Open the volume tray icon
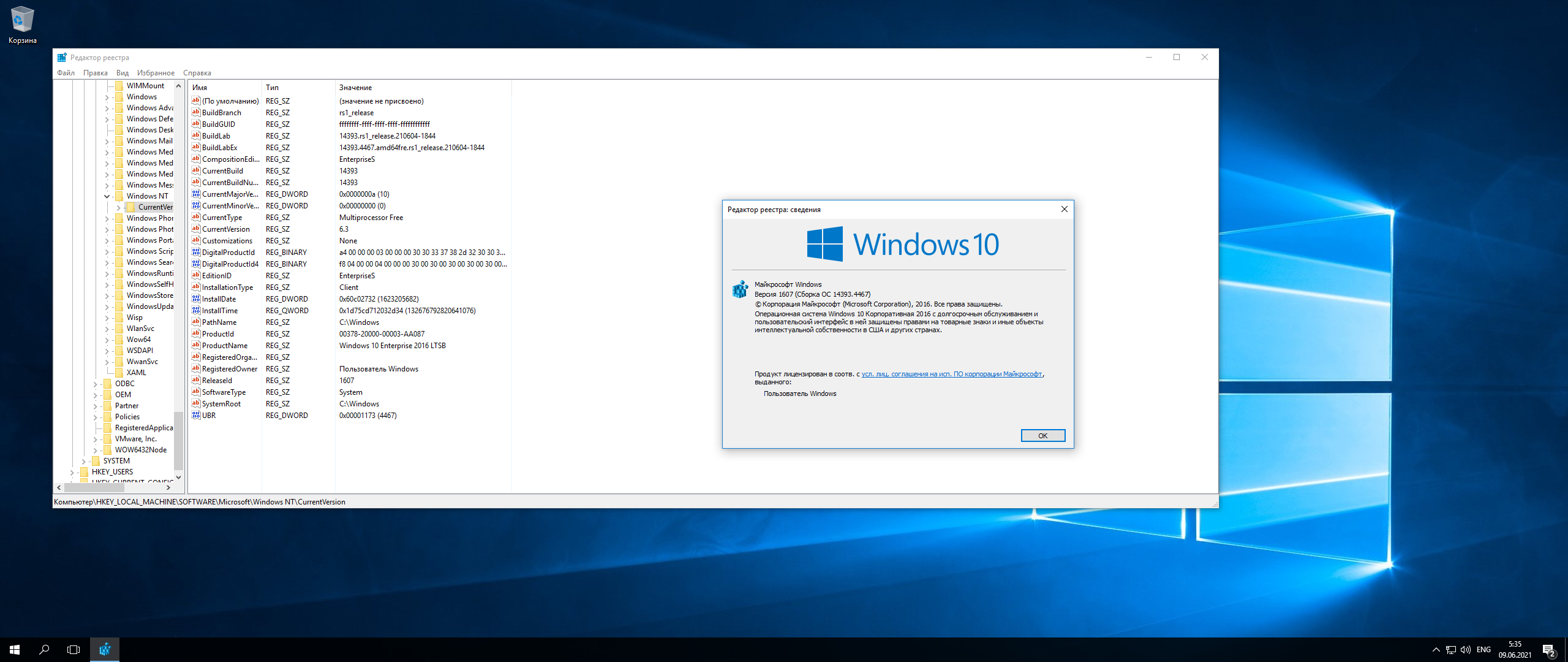This screenshot has width=1568, height=662. [1466, 650]
